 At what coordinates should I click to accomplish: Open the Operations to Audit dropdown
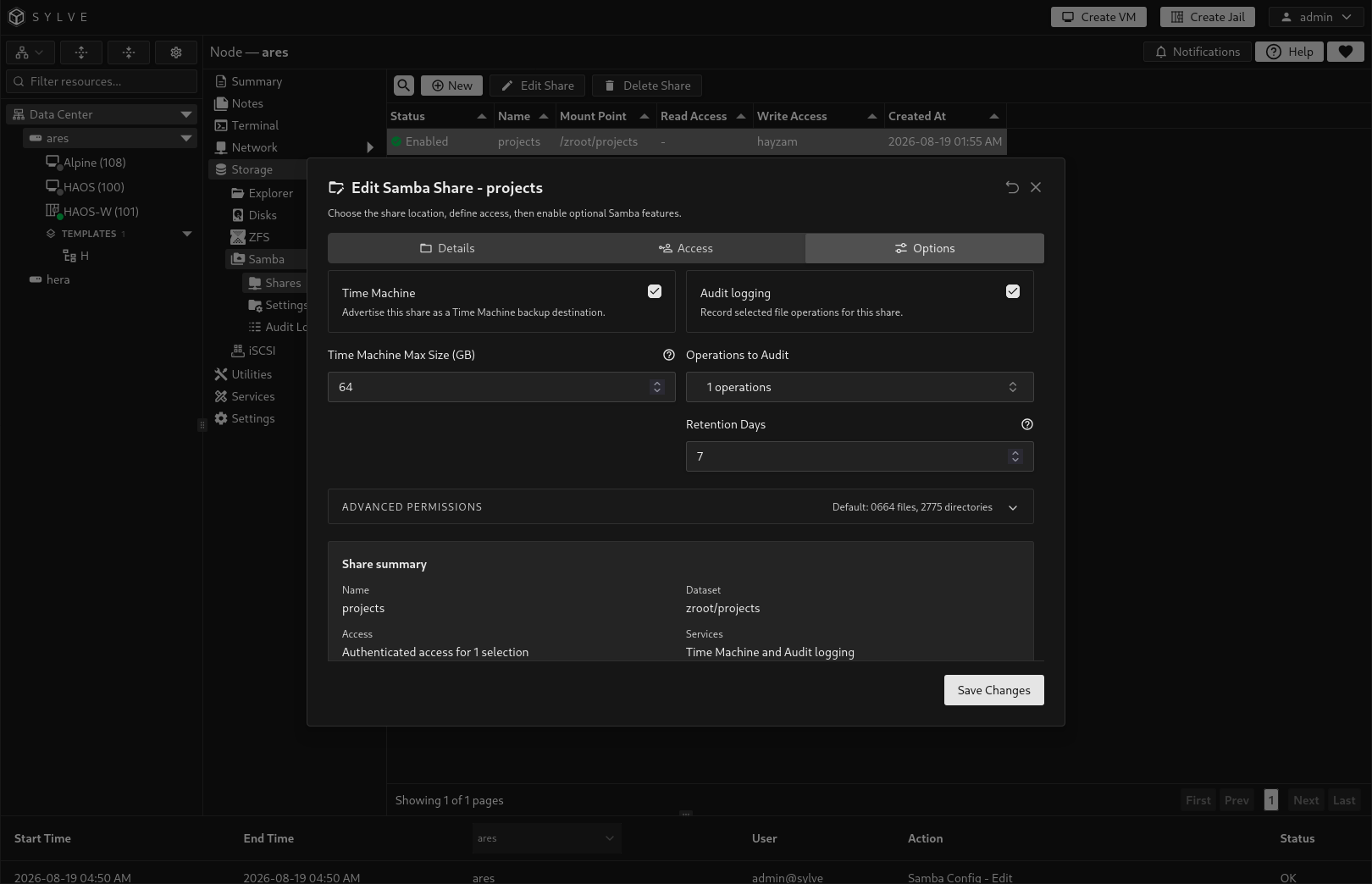(x=860, y=387)
